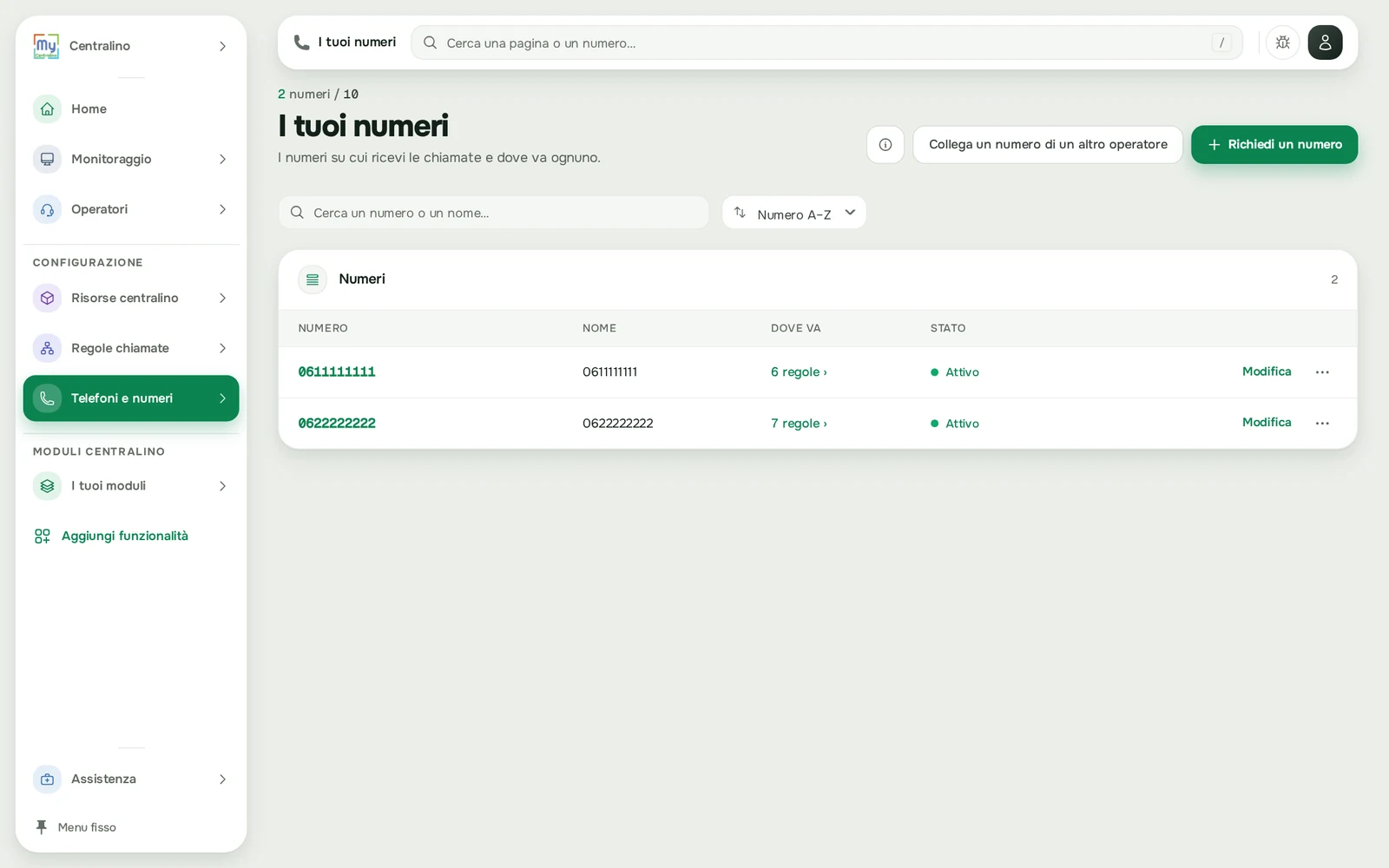1389x868 pixels.
Task: Click the info icon button near the title
Action: pyautogui.click(x=885, y=145)
